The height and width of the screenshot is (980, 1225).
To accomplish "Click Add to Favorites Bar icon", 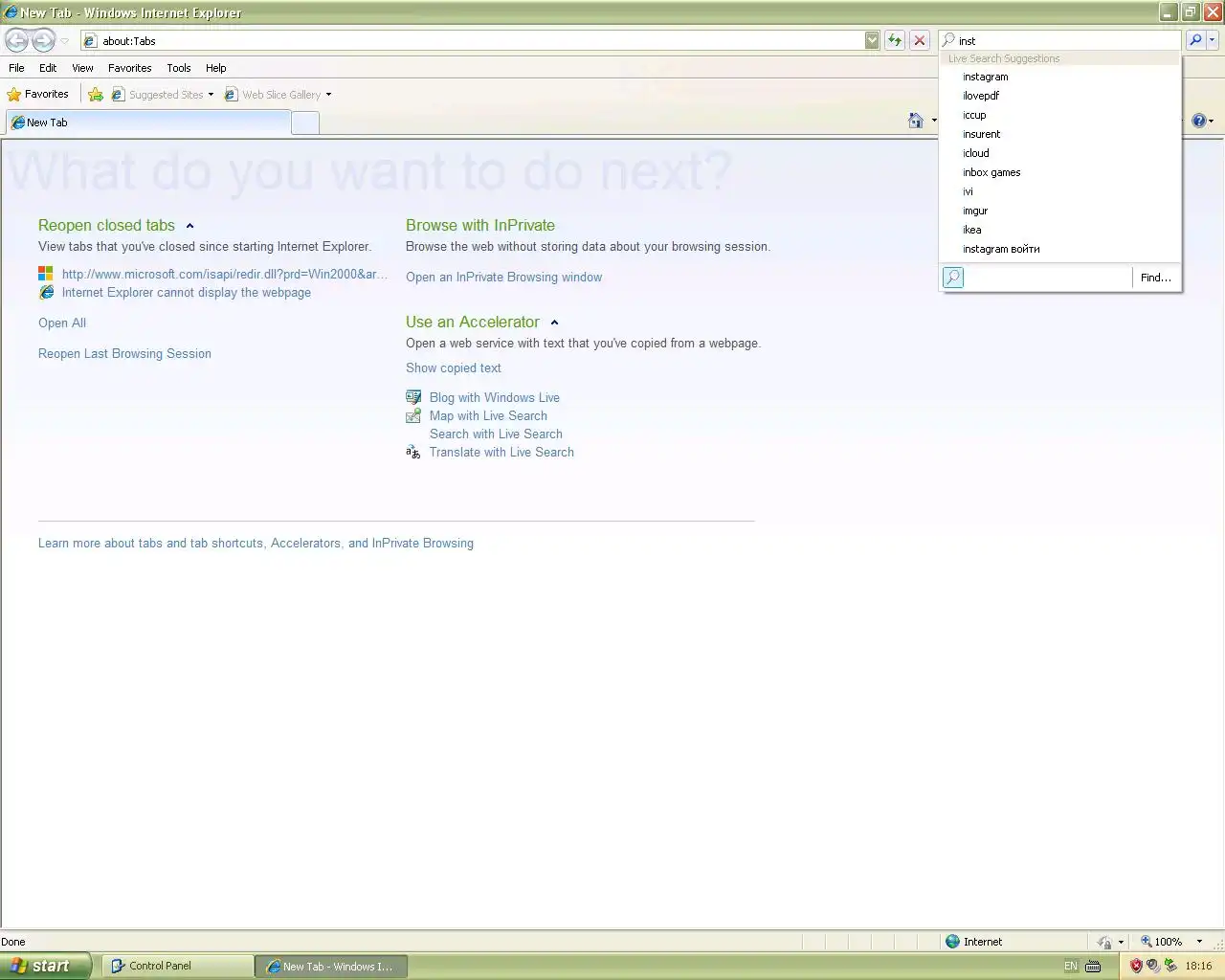I will click(96, 95).
